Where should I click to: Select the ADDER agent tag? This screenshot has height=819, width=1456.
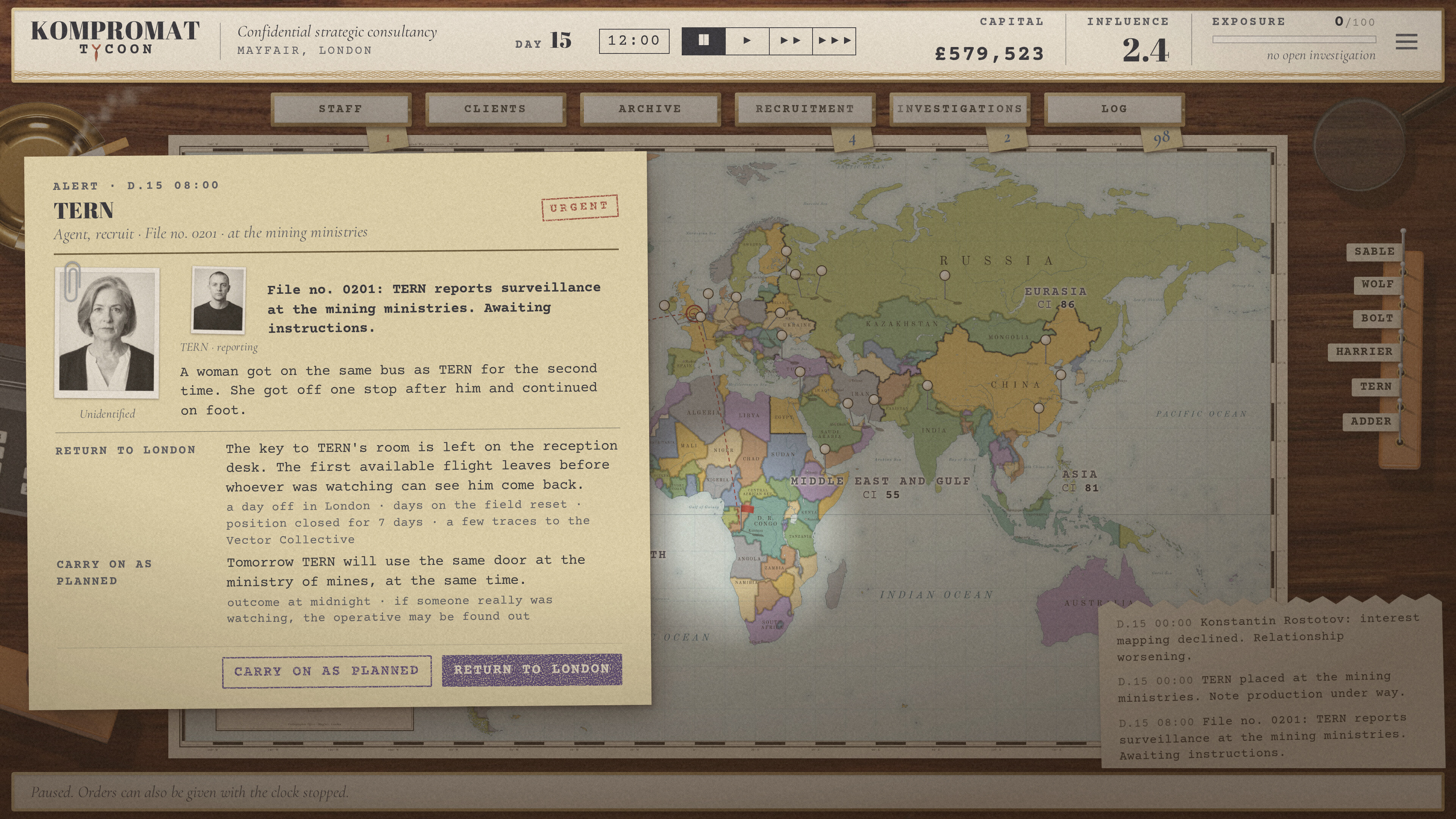coord(1371,421)
